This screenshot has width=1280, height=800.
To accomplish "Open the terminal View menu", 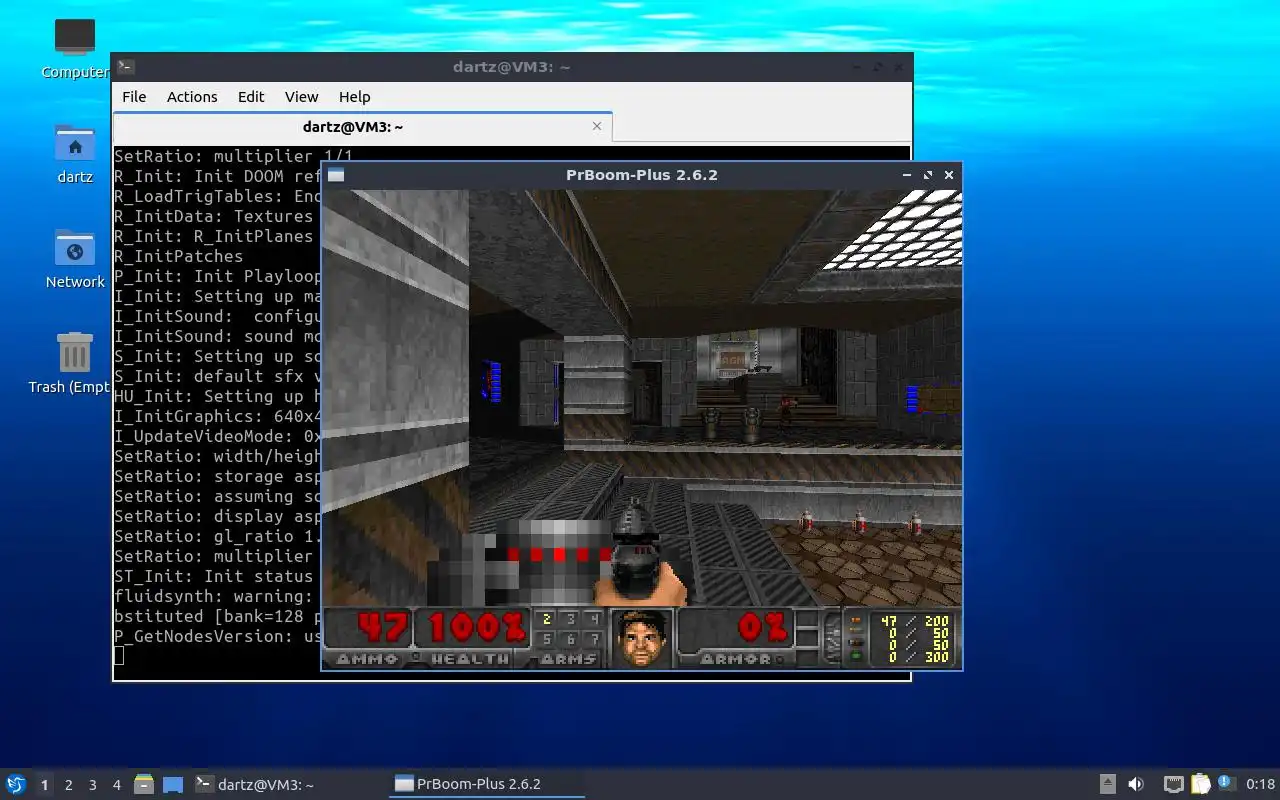I will [301, 97].
